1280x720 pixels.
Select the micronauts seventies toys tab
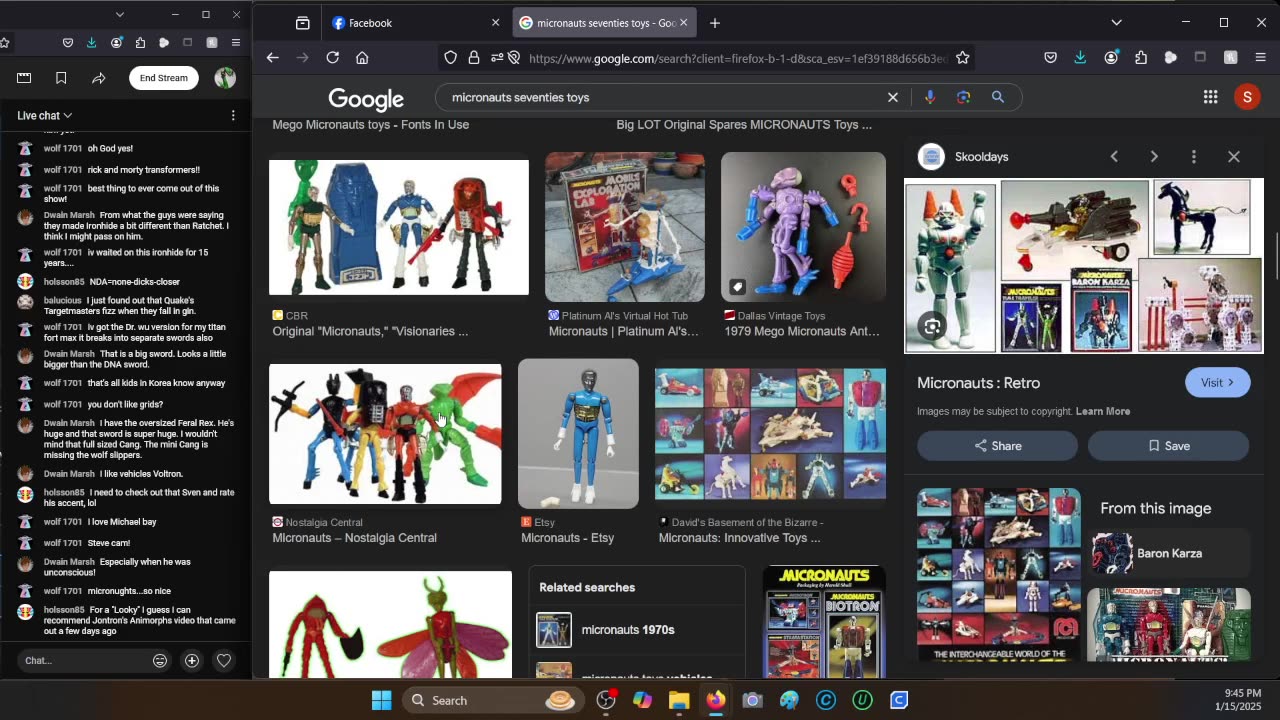tap(605, 23)
